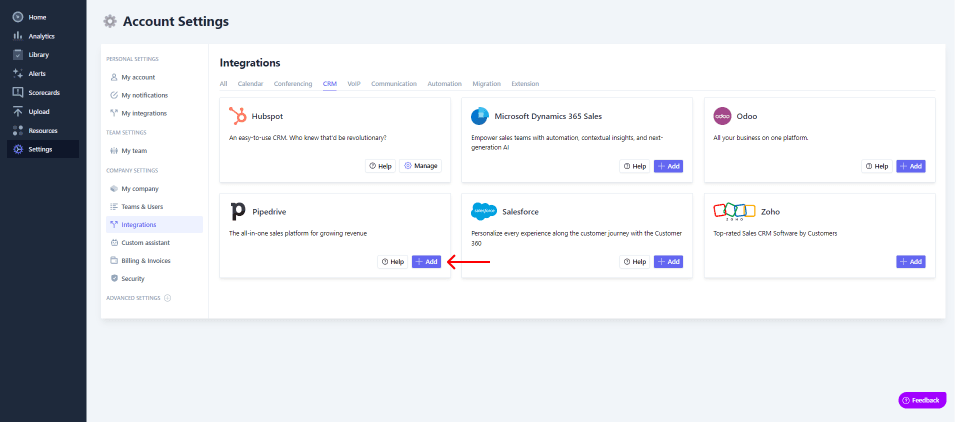The height and width of the screenshot is (422, 955).
Task: Click the Salesforce cloud logo
Action: (484, 211)
